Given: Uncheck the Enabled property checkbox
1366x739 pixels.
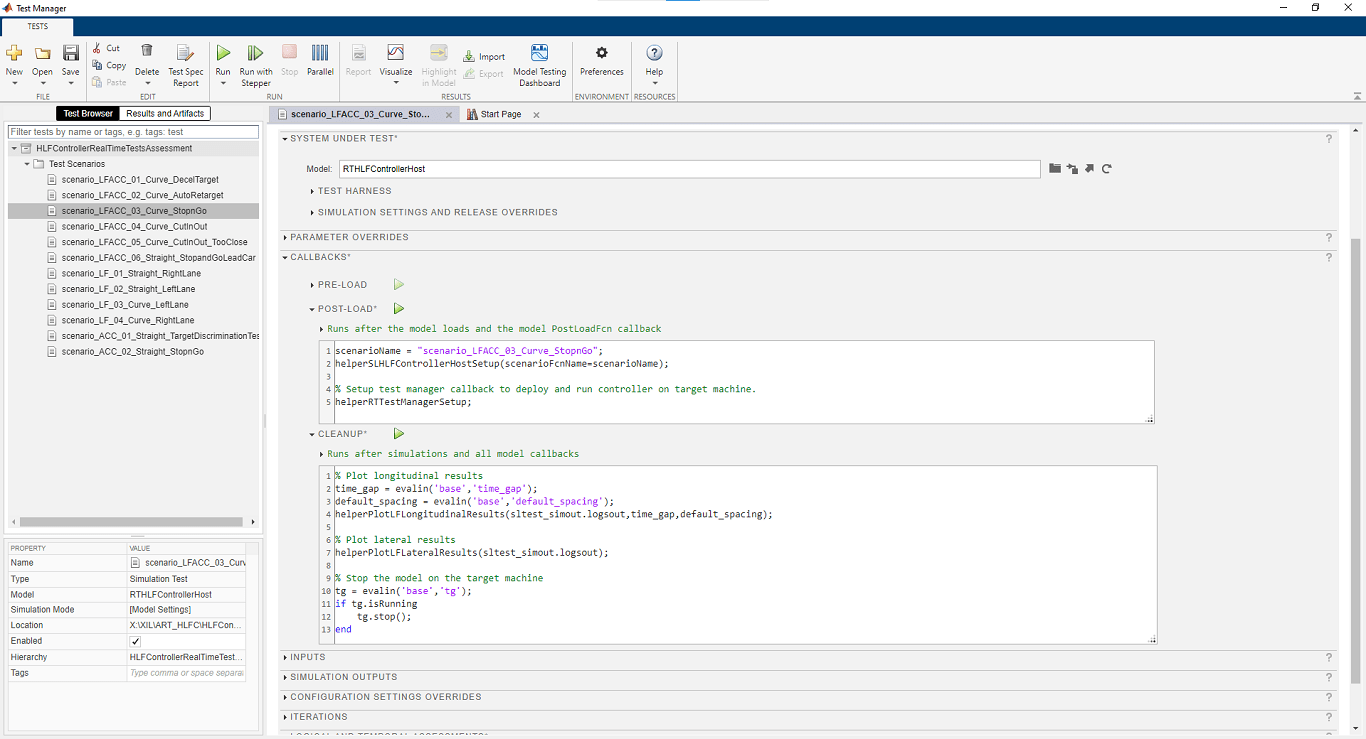Looking at the screenshot, I should click(136, 641).
